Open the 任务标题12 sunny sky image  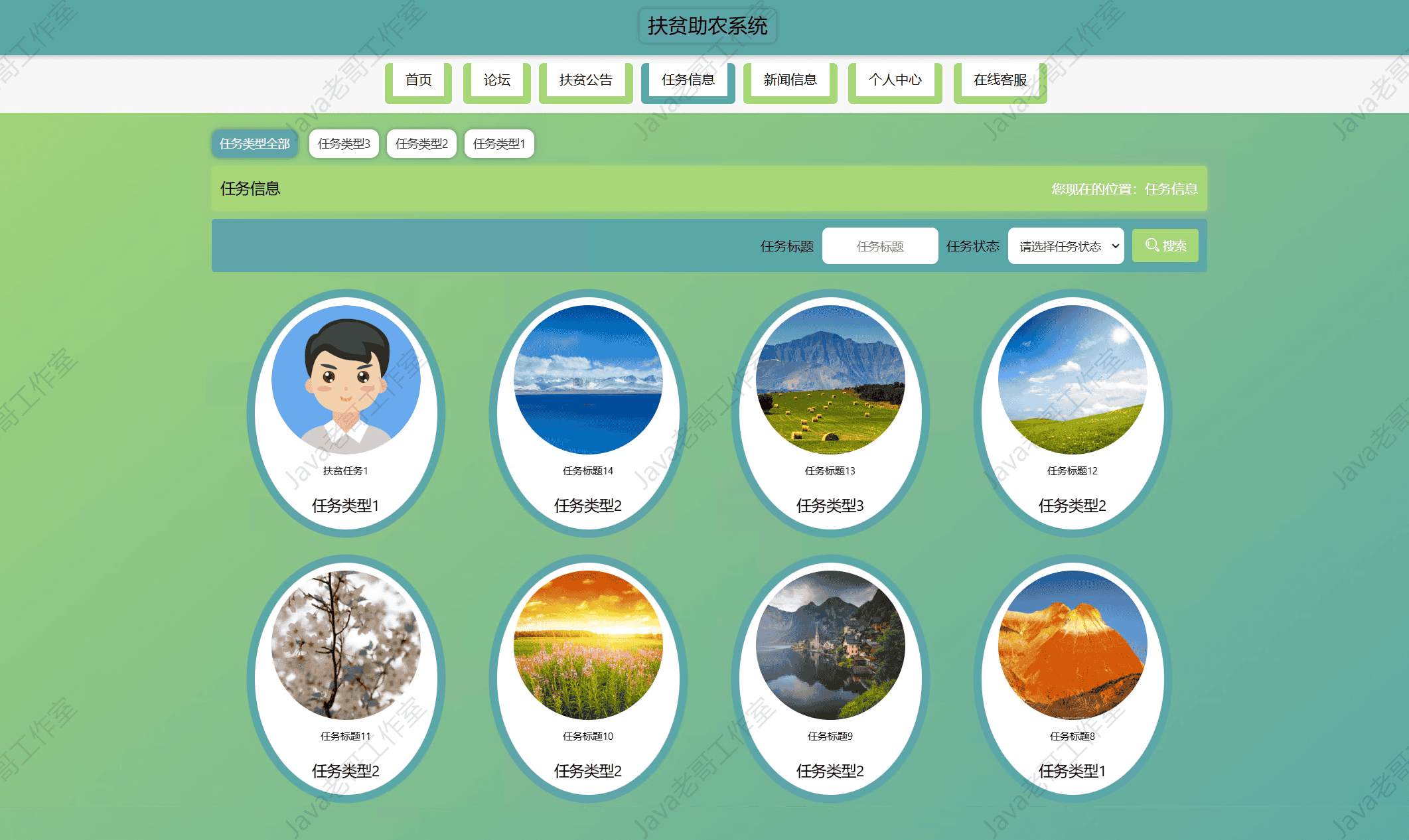1073,380
